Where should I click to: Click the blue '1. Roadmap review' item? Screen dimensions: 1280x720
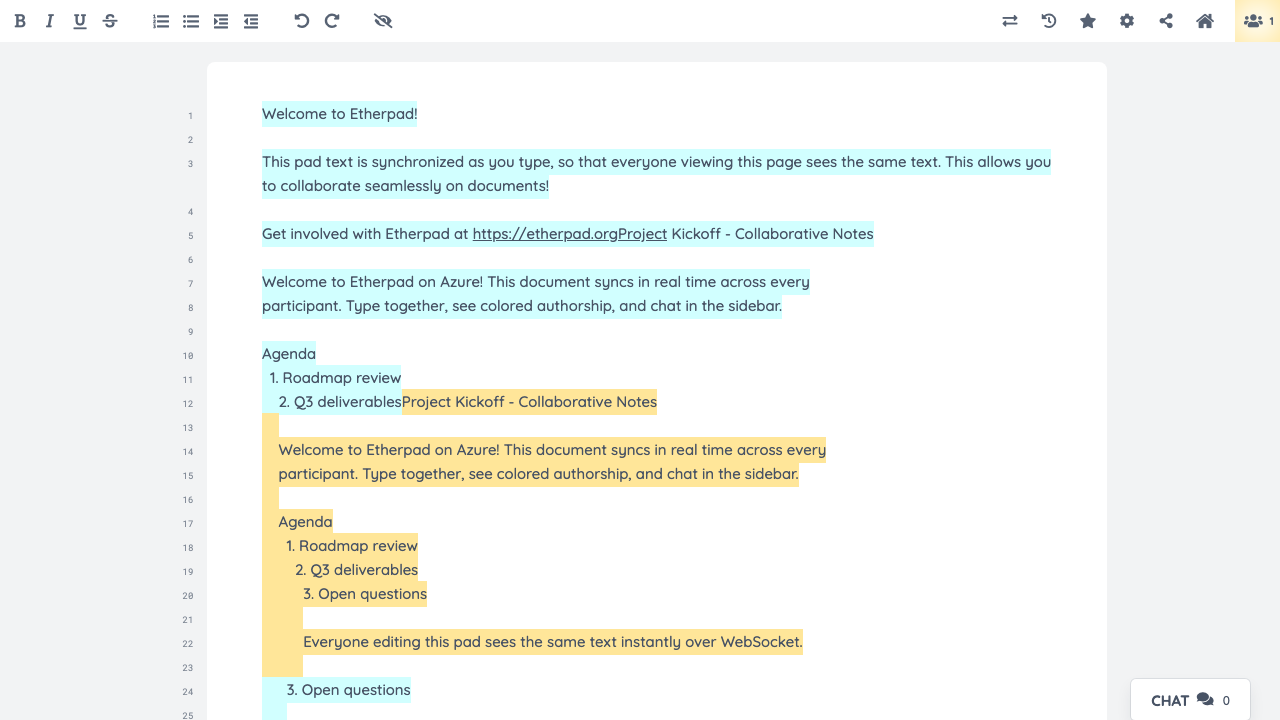pyautogui.click(x=335, y=378)
